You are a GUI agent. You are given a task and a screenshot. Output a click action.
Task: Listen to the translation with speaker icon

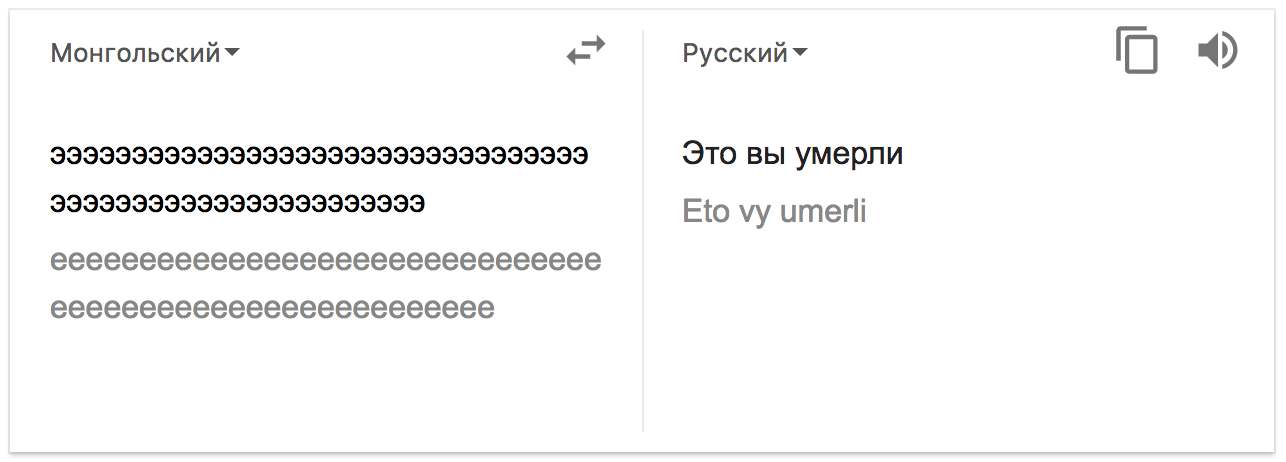click(1217, 51)
